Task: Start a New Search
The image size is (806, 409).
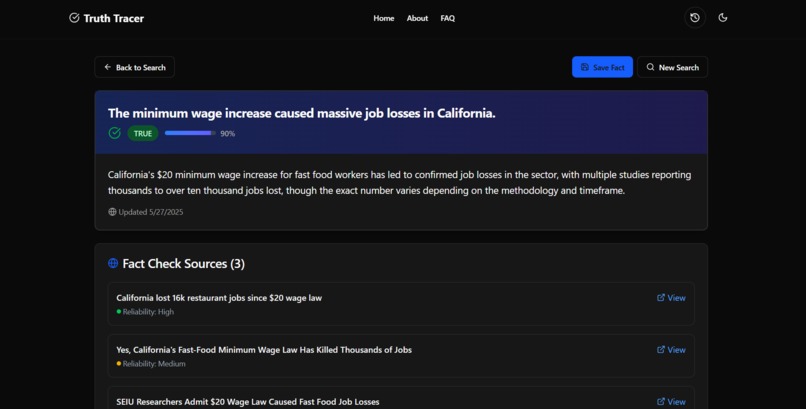Action: (672, 67)
